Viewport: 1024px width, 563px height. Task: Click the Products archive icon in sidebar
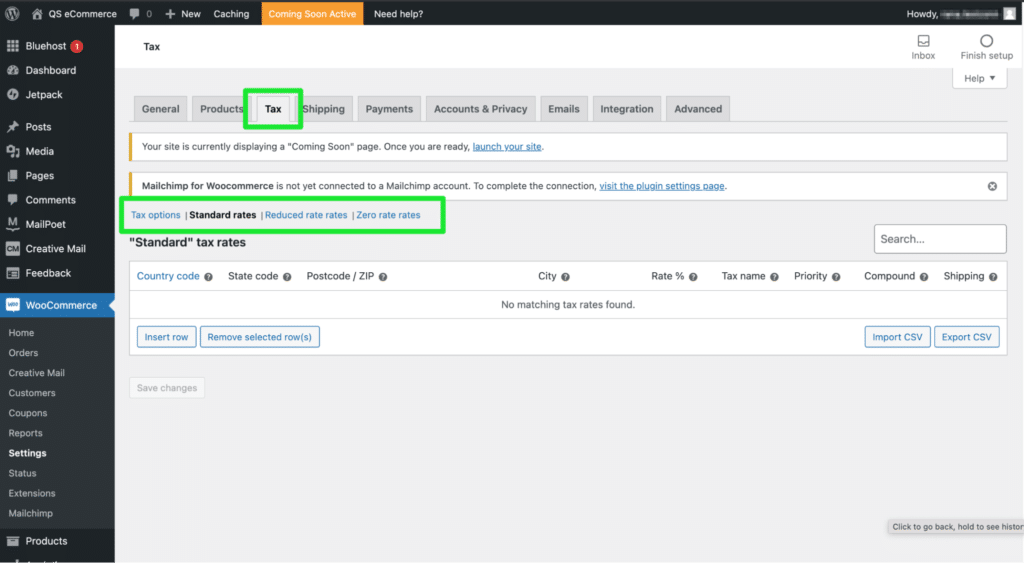click(12, 541)
